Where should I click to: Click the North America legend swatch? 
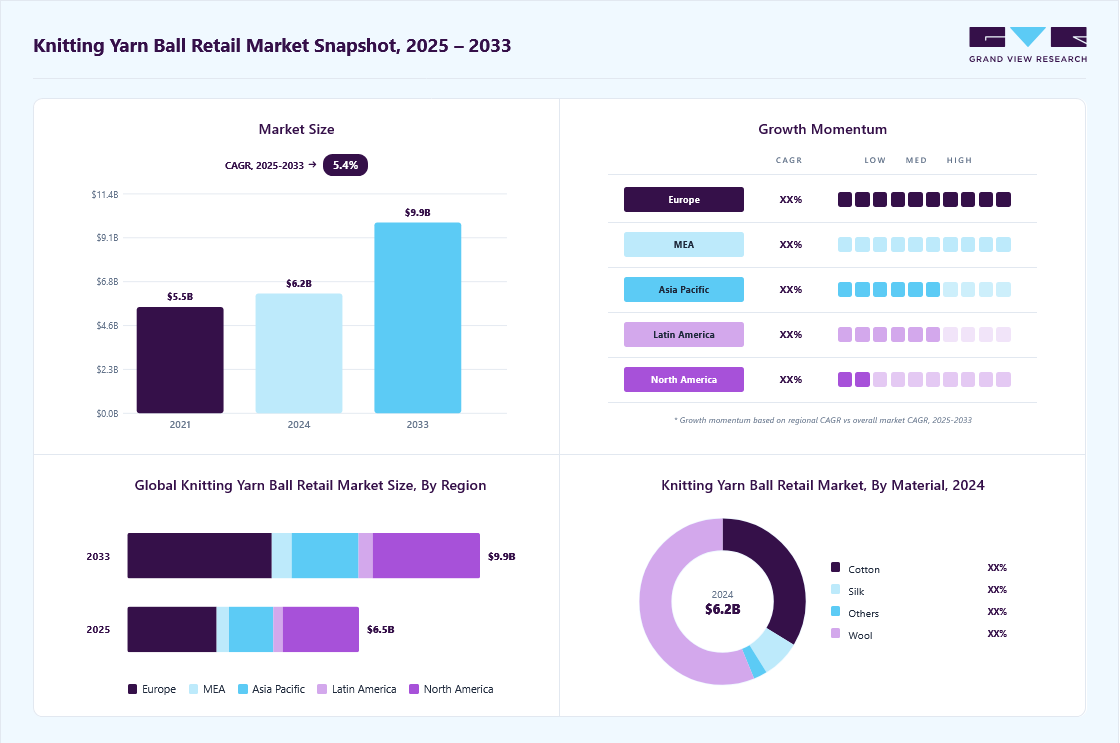[414, 689]
